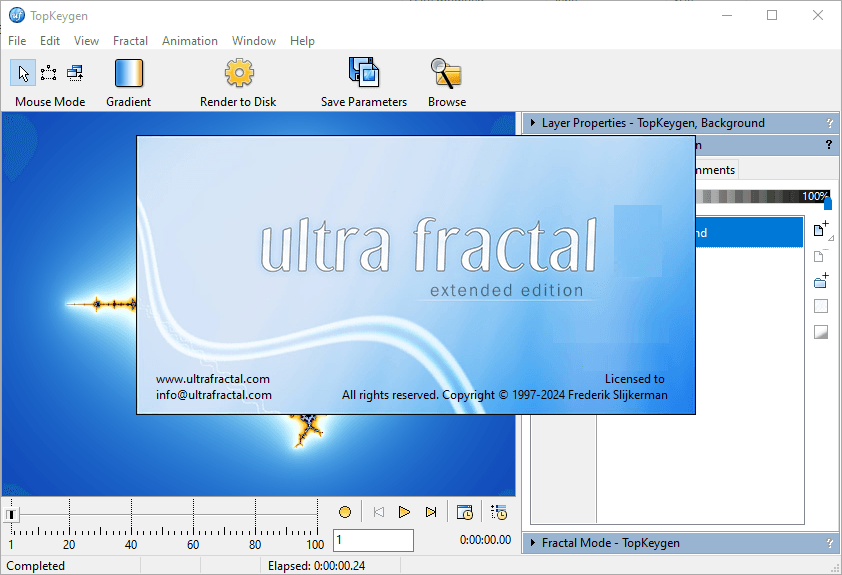The width and height of the screenshot is (842, 575).
Task: Click the layer opacity slider handle at 100%
Action: point(828,203)
